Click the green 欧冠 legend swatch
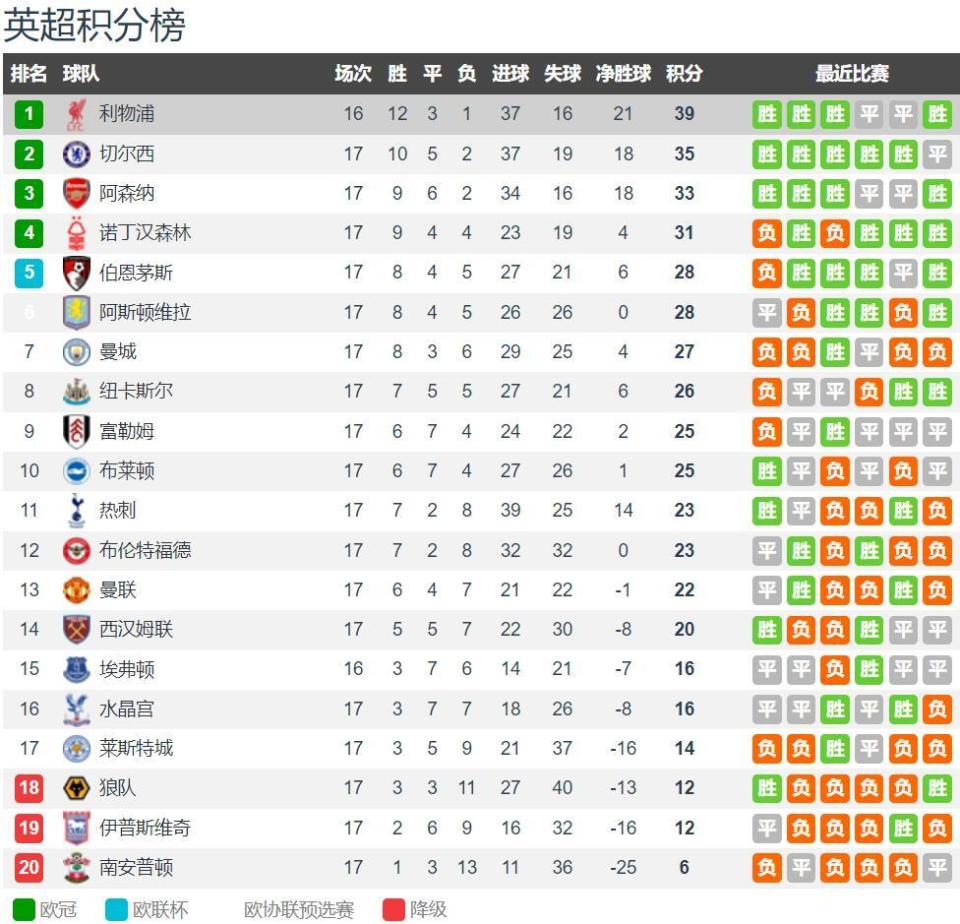This screenshot has height=924, width=960. pos(24,909)
